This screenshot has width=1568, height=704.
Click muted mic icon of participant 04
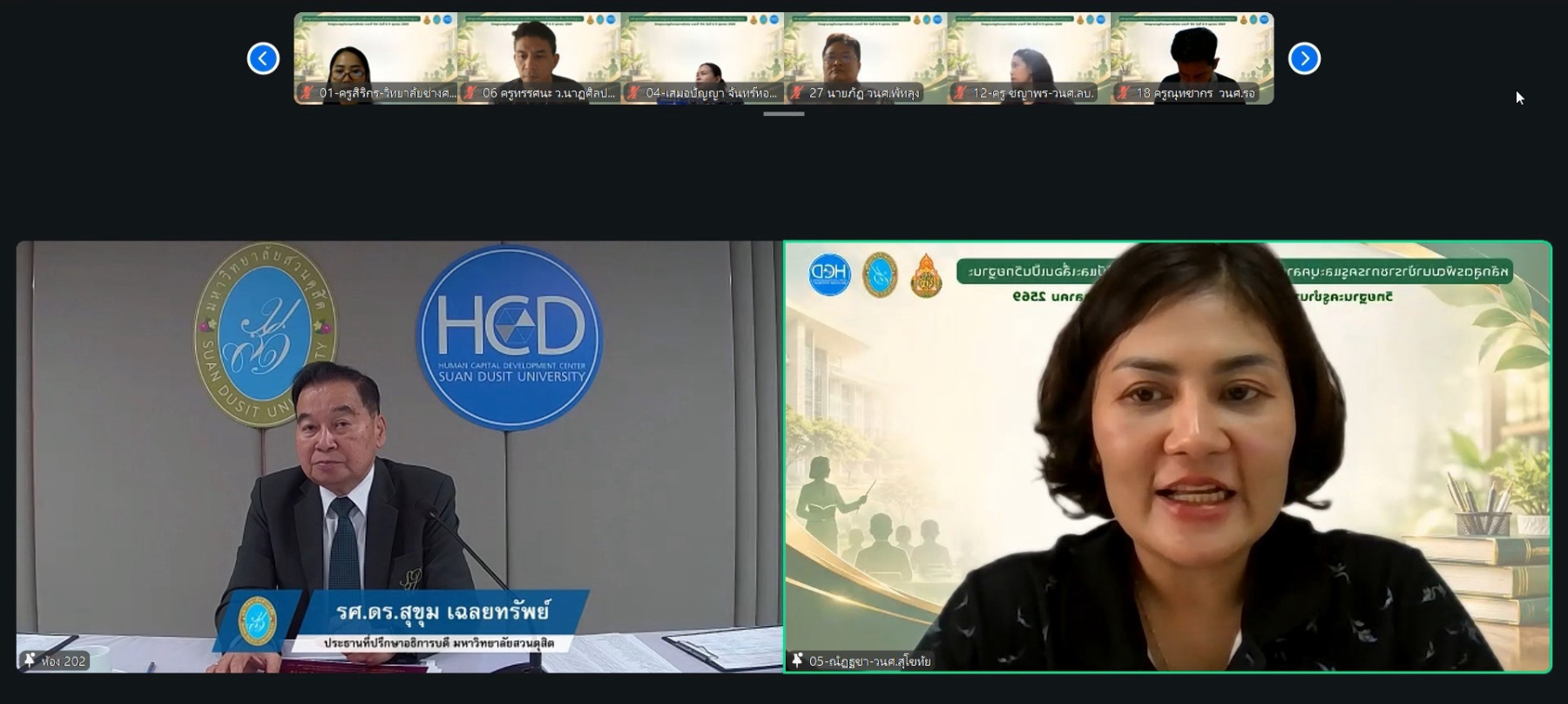point(633,92)
